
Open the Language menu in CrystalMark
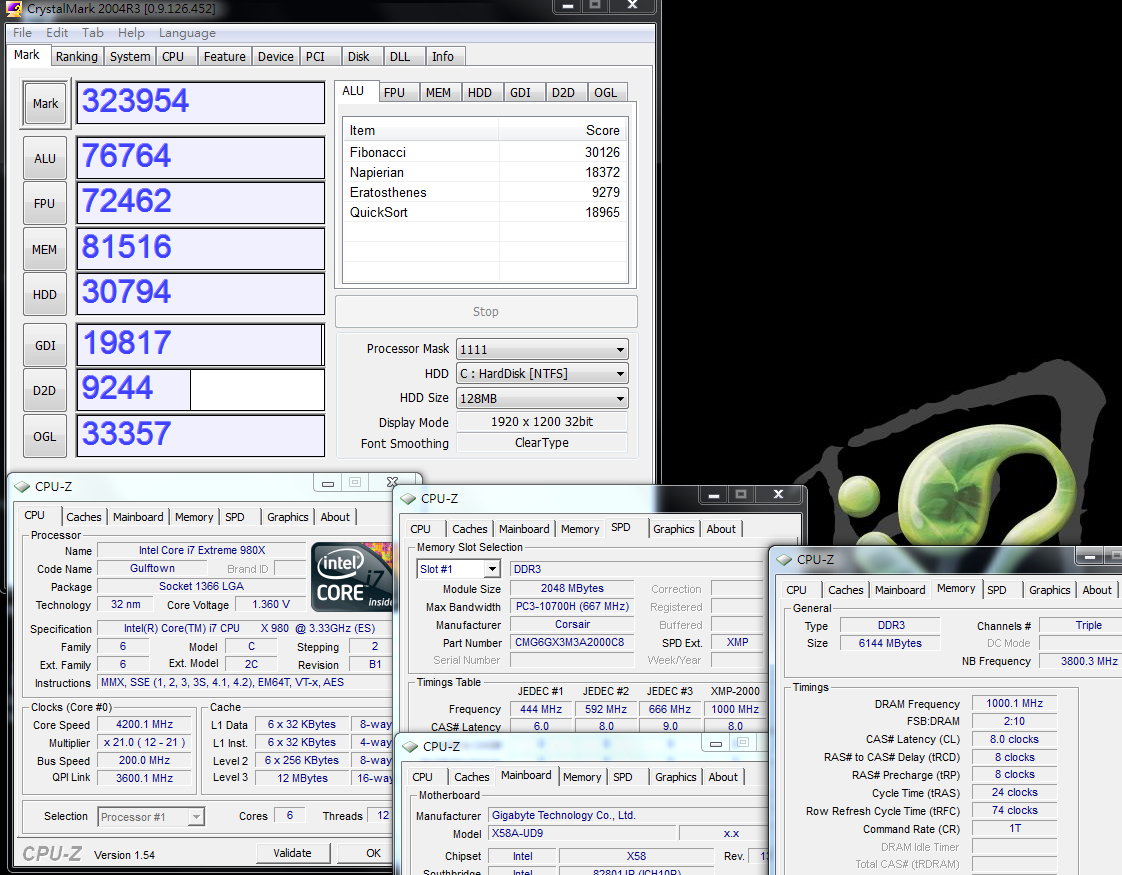187,33
